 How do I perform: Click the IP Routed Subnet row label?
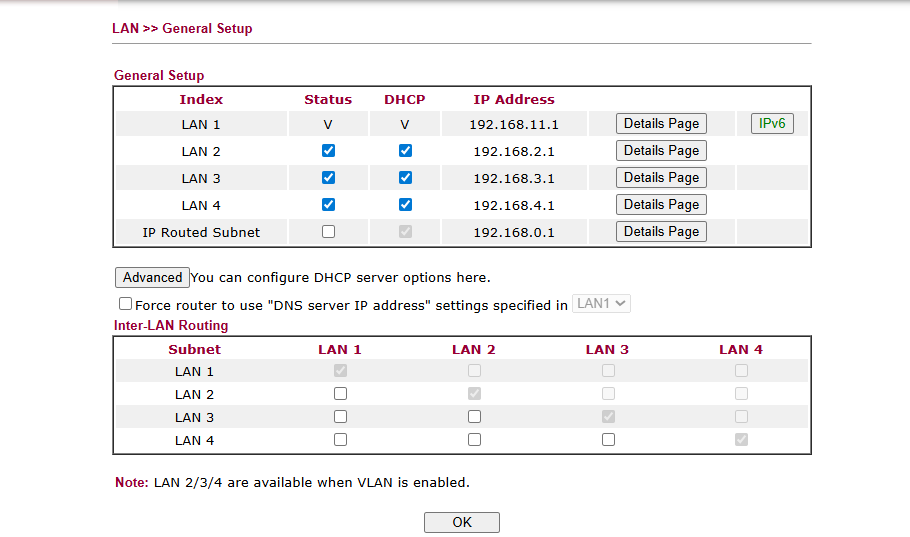click(x=201, y=233)
